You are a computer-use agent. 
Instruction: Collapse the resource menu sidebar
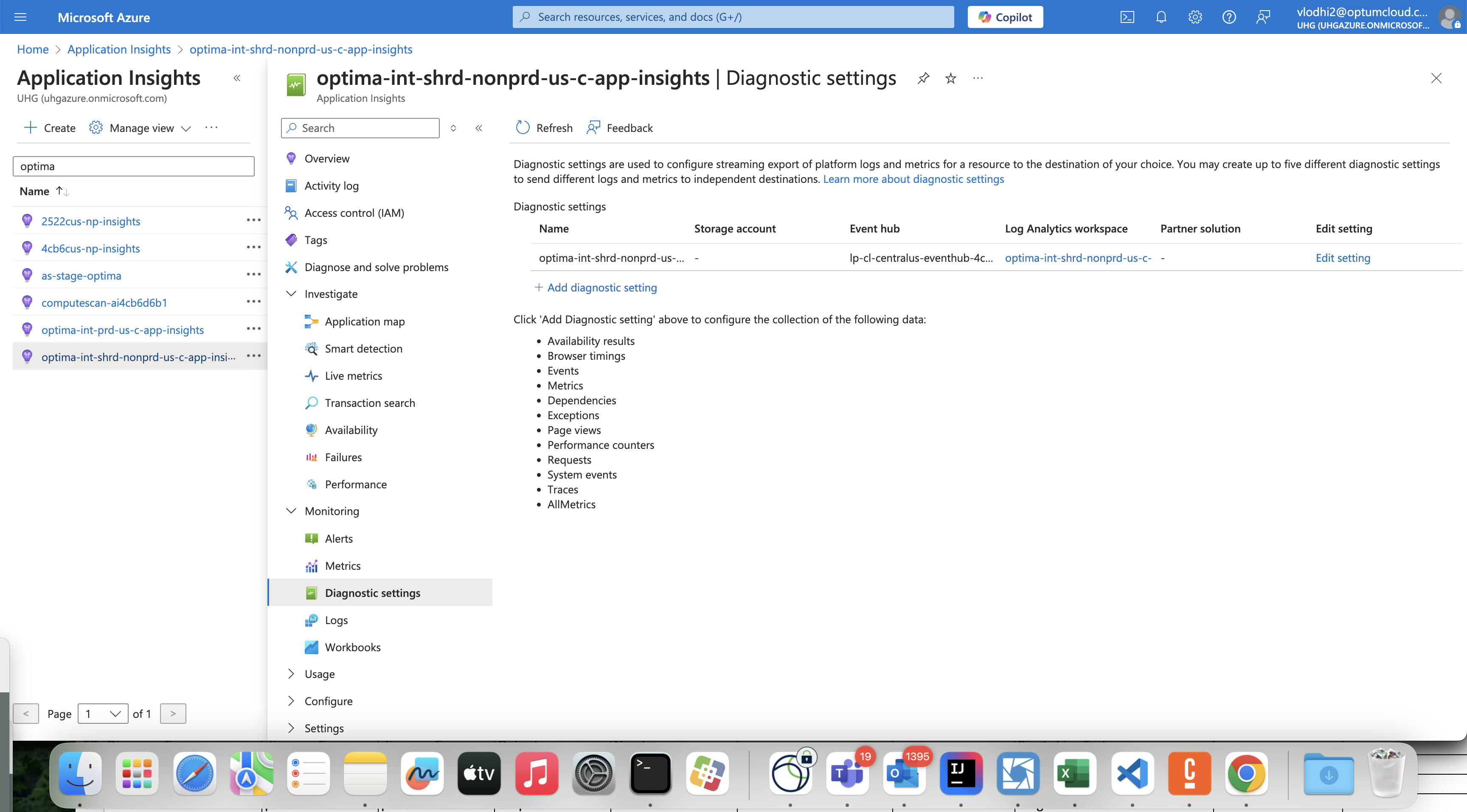click(479, 128)
